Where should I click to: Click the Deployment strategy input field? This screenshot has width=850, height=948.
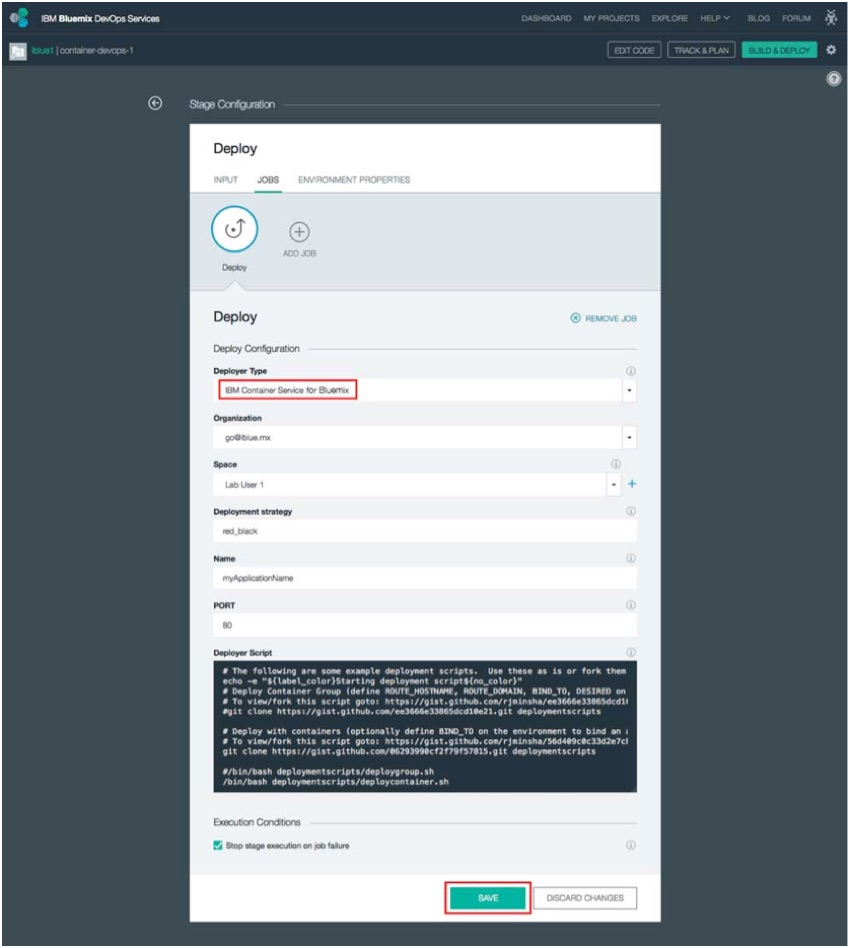pyautogui.click(x=424, y=531)
